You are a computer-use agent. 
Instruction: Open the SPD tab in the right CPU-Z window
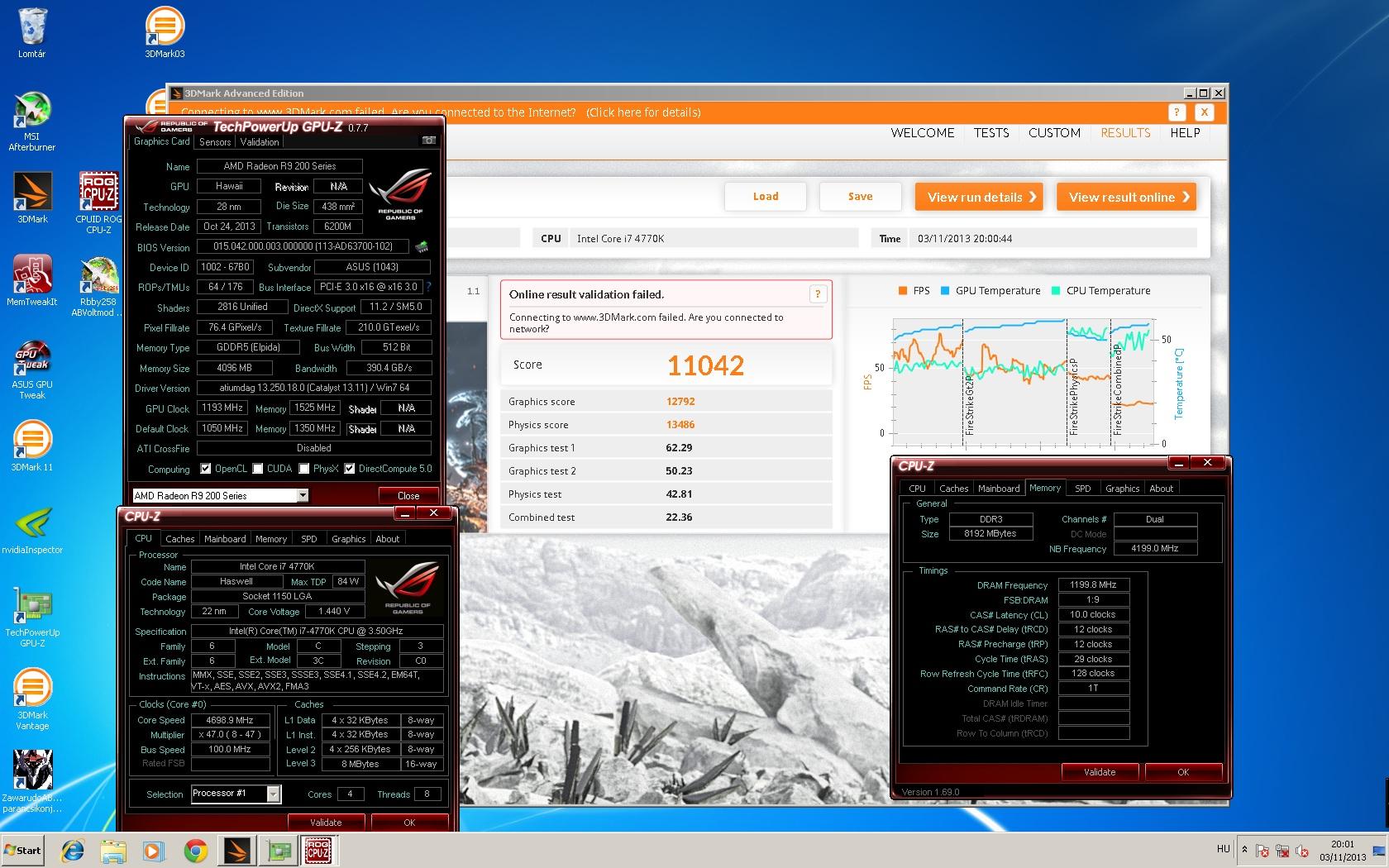point(1082,488)
